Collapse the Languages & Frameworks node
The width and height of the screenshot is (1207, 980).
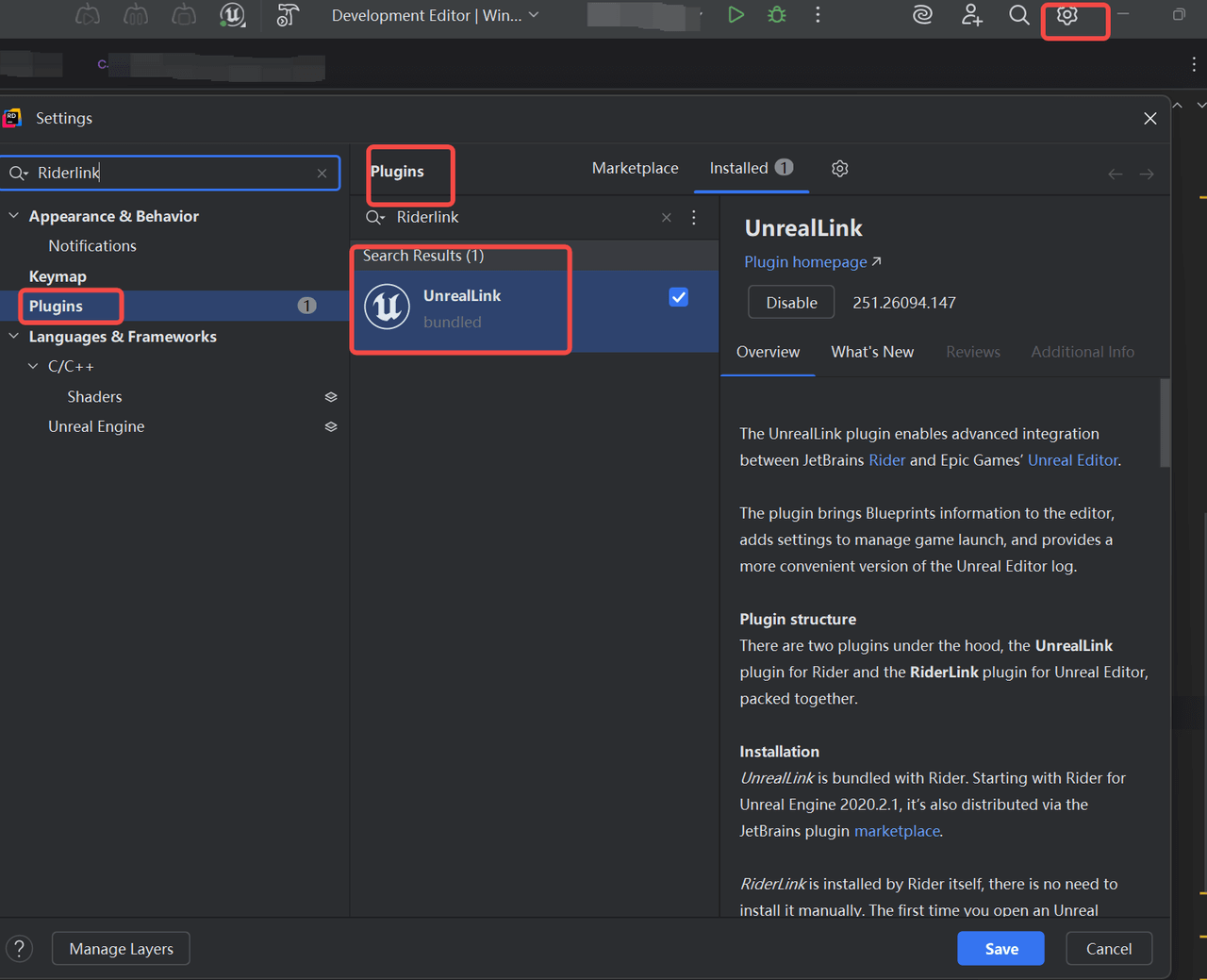click(14, 337)
